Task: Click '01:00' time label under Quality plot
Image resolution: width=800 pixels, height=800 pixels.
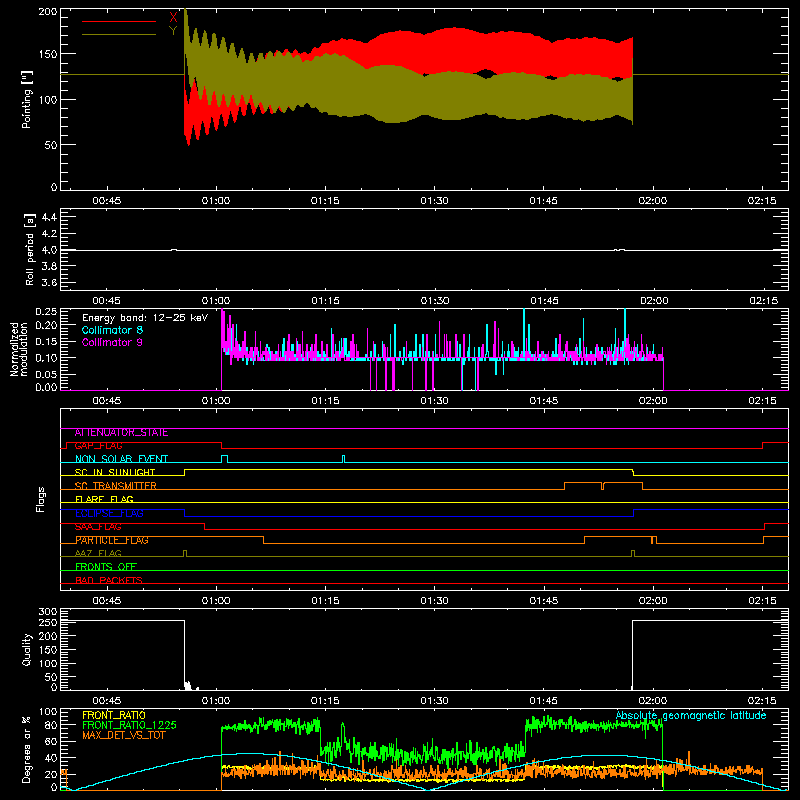Action: pos(216,701)
